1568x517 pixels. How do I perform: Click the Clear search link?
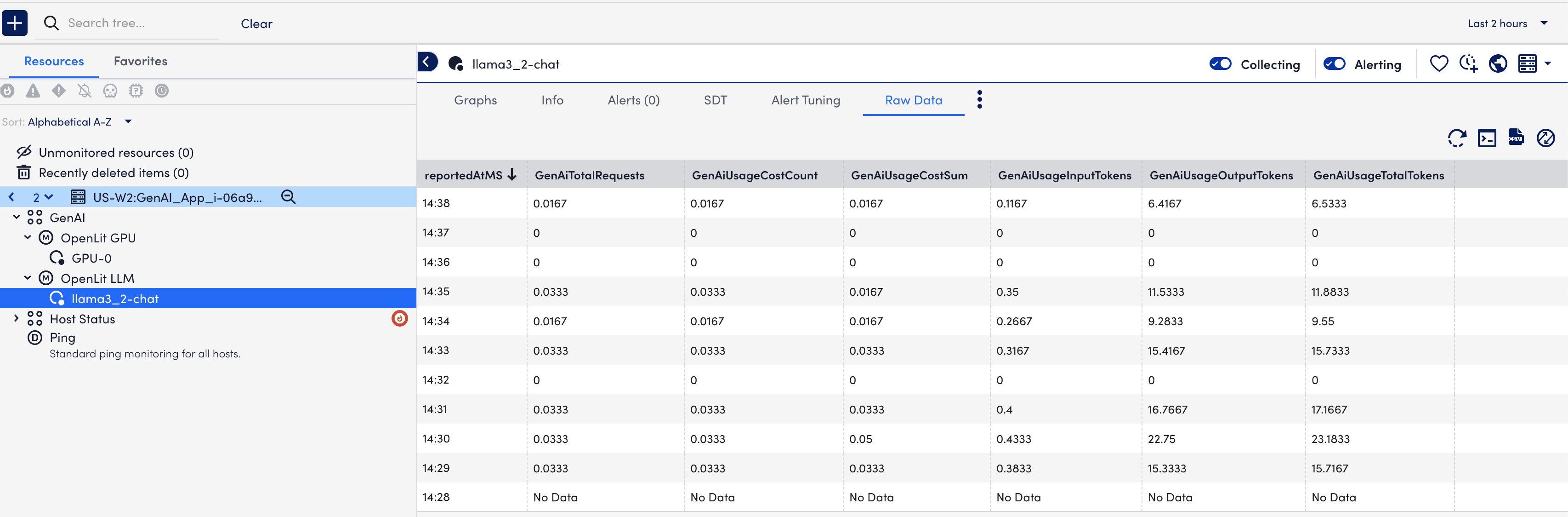(x=256, y=24)
